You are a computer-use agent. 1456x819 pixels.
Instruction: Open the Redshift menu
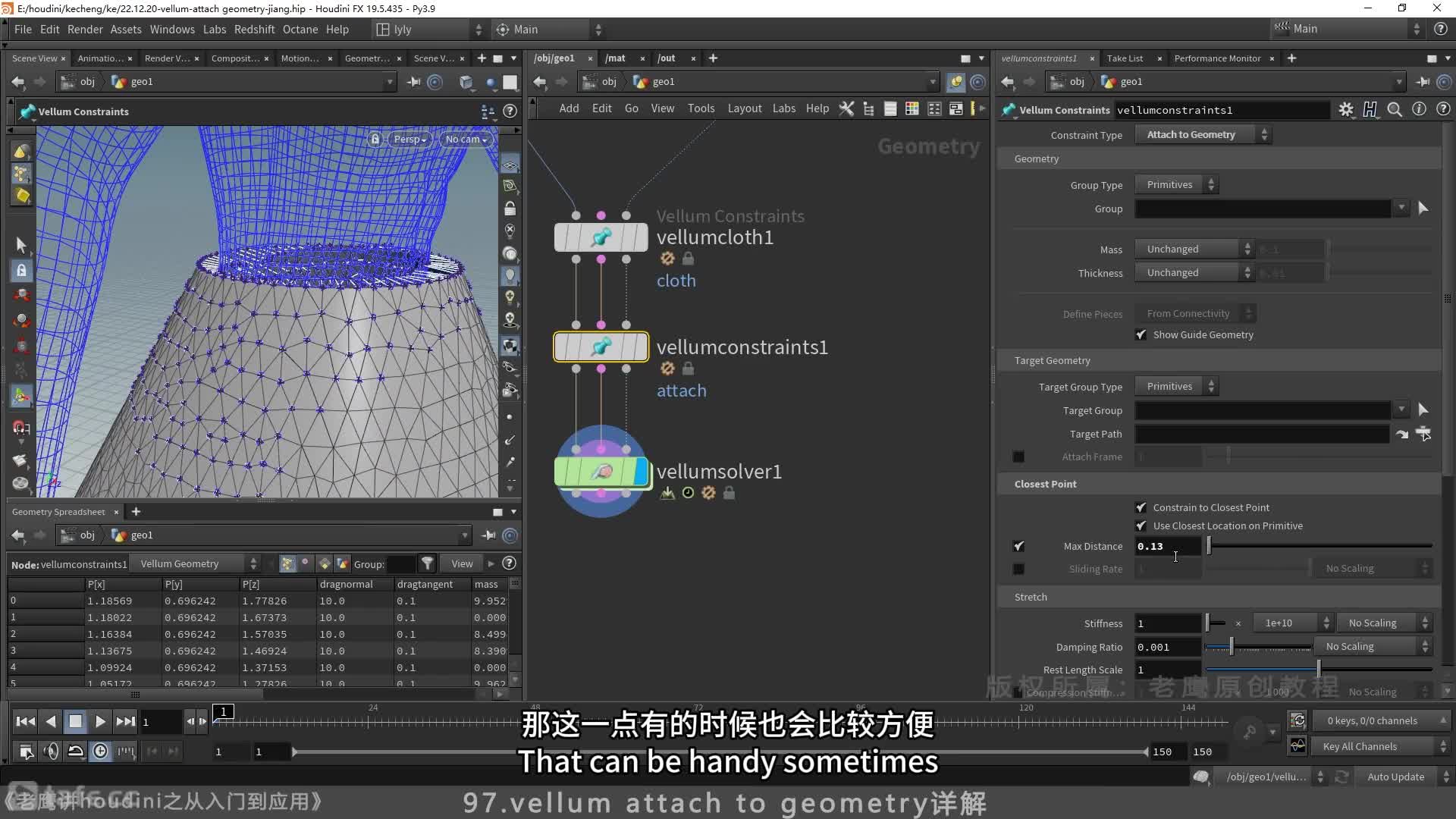[x=254, y=29]
